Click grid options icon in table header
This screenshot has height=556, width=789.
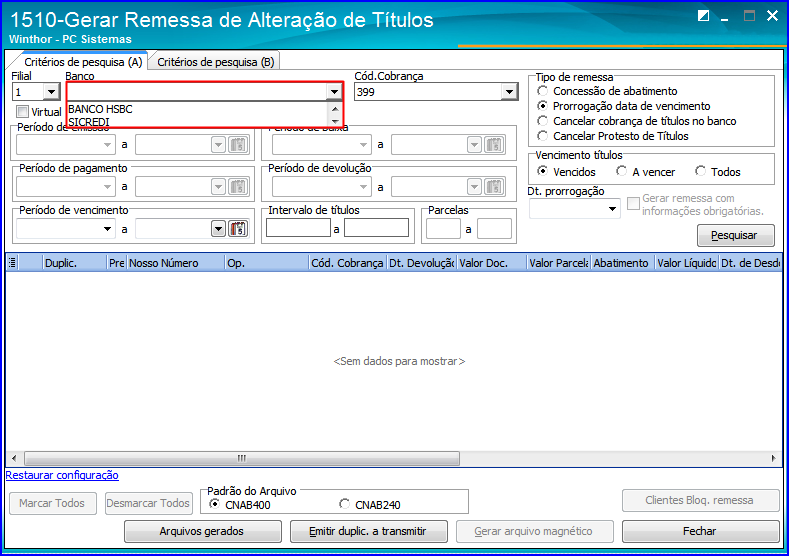click(12, 263)
